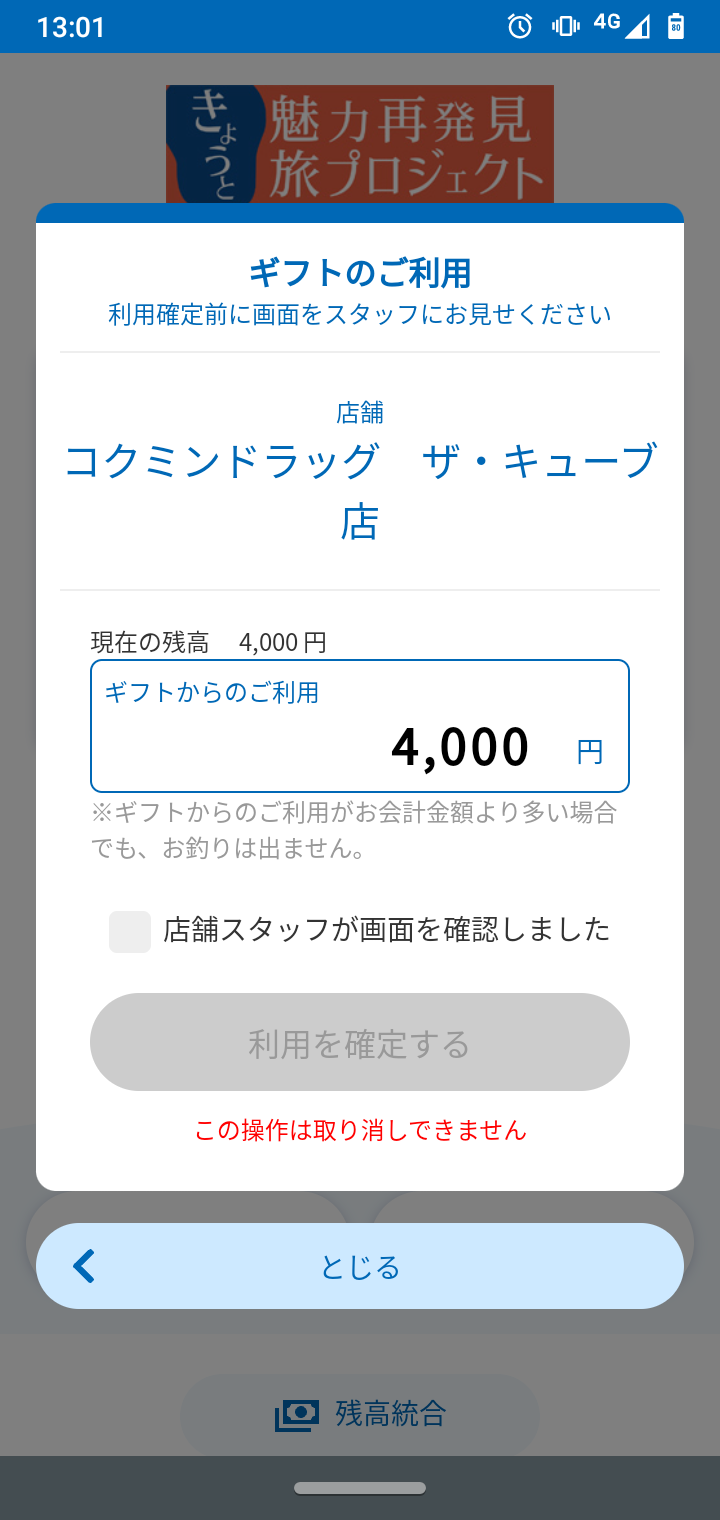Image resolution: width=720 pixels, height=1520 pixels.
Task: Tap the red この操作は取り消しできません warning
Action: 360,1130
